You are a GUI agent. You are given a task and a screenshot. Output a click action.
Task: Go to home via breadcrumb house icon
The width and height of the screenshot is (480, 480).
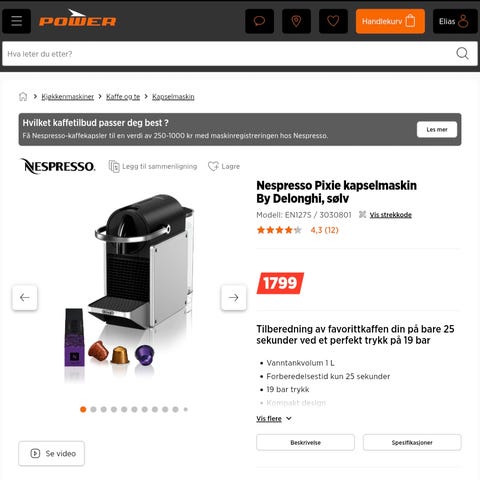pos(23,97)
